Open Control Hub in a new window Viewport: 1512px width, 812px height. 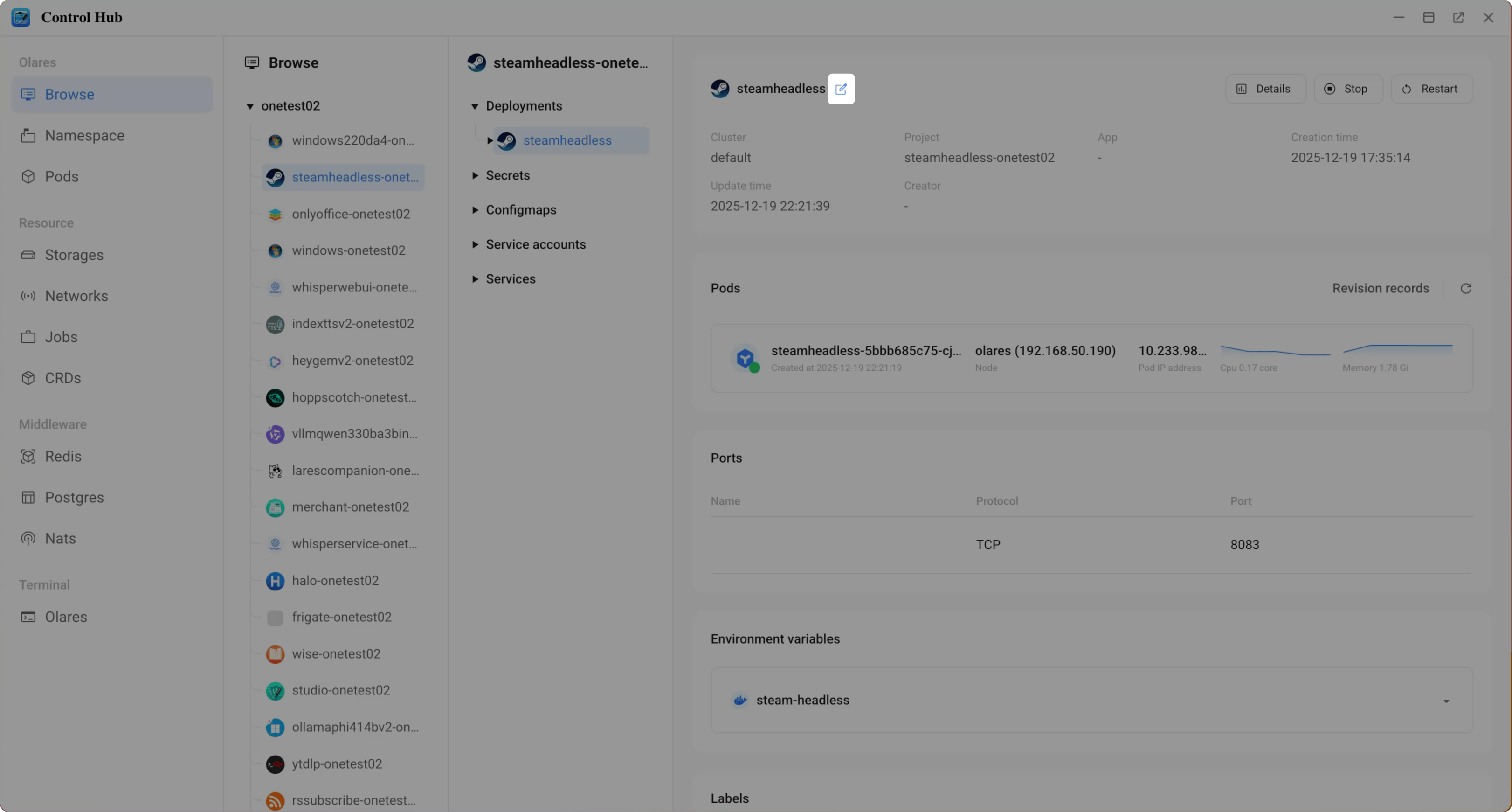point(1458,17)
